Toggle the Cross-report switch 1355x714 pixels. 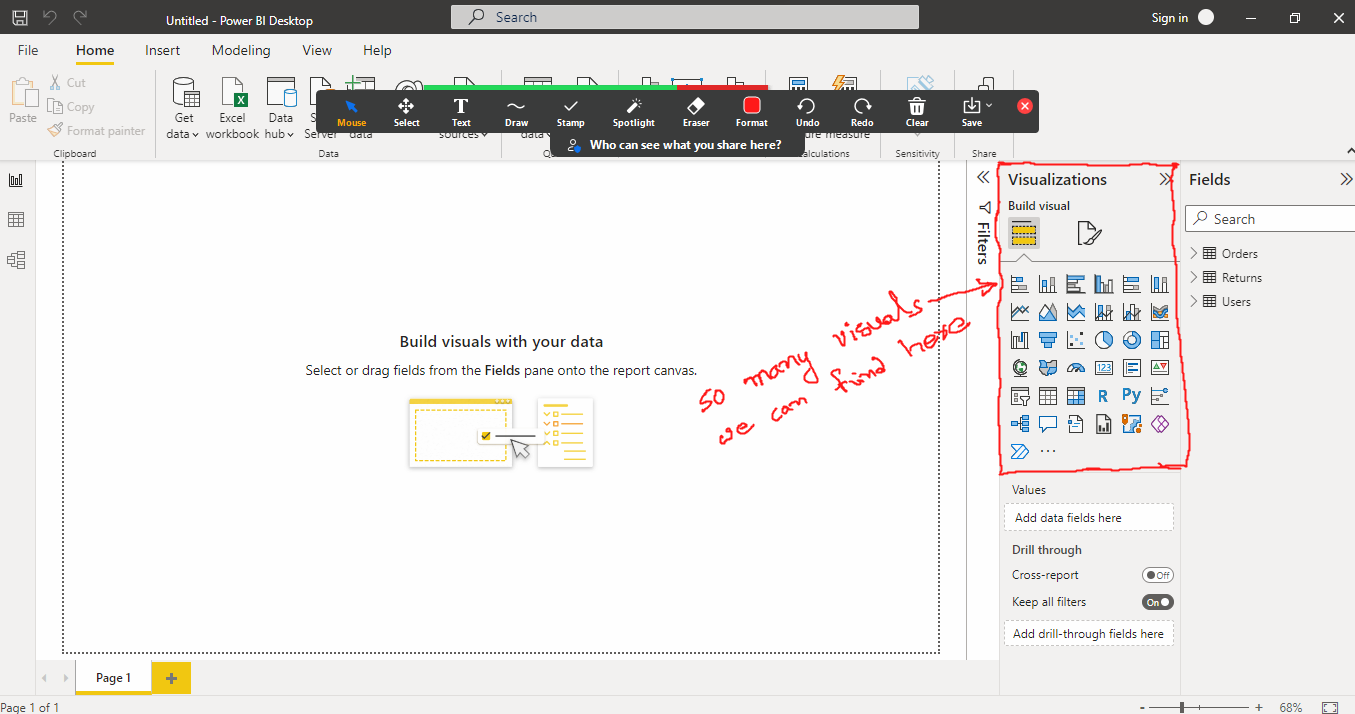pos(1158,575)
